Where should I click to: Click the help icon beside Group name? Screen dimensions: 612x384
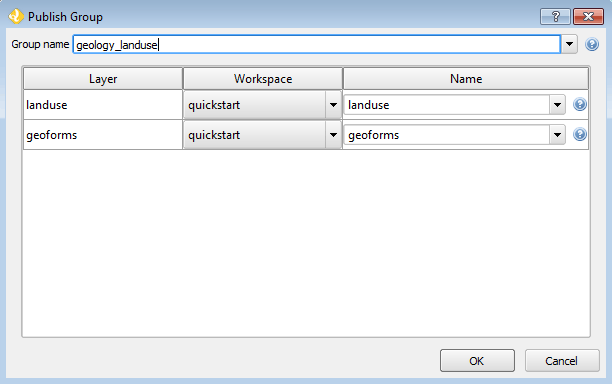click(592, 44)
